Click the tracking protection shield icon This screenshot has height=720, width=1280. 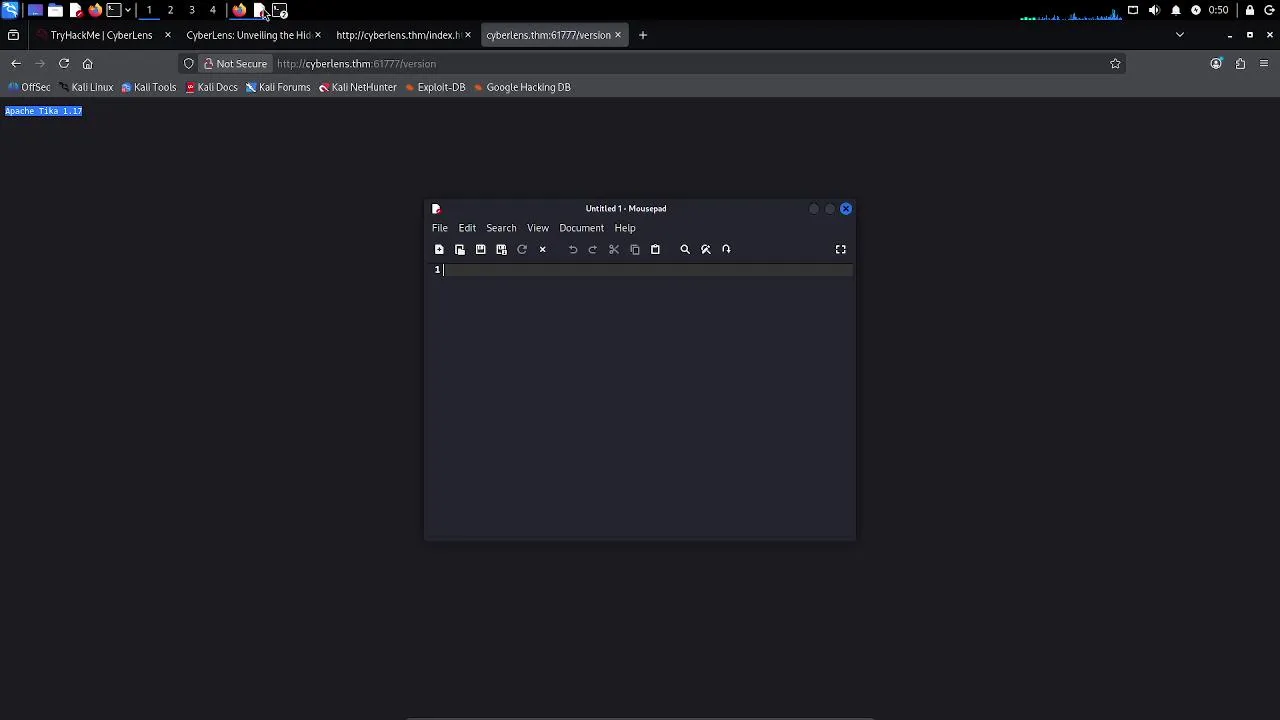pyautogui.click(x=188, y=64)
